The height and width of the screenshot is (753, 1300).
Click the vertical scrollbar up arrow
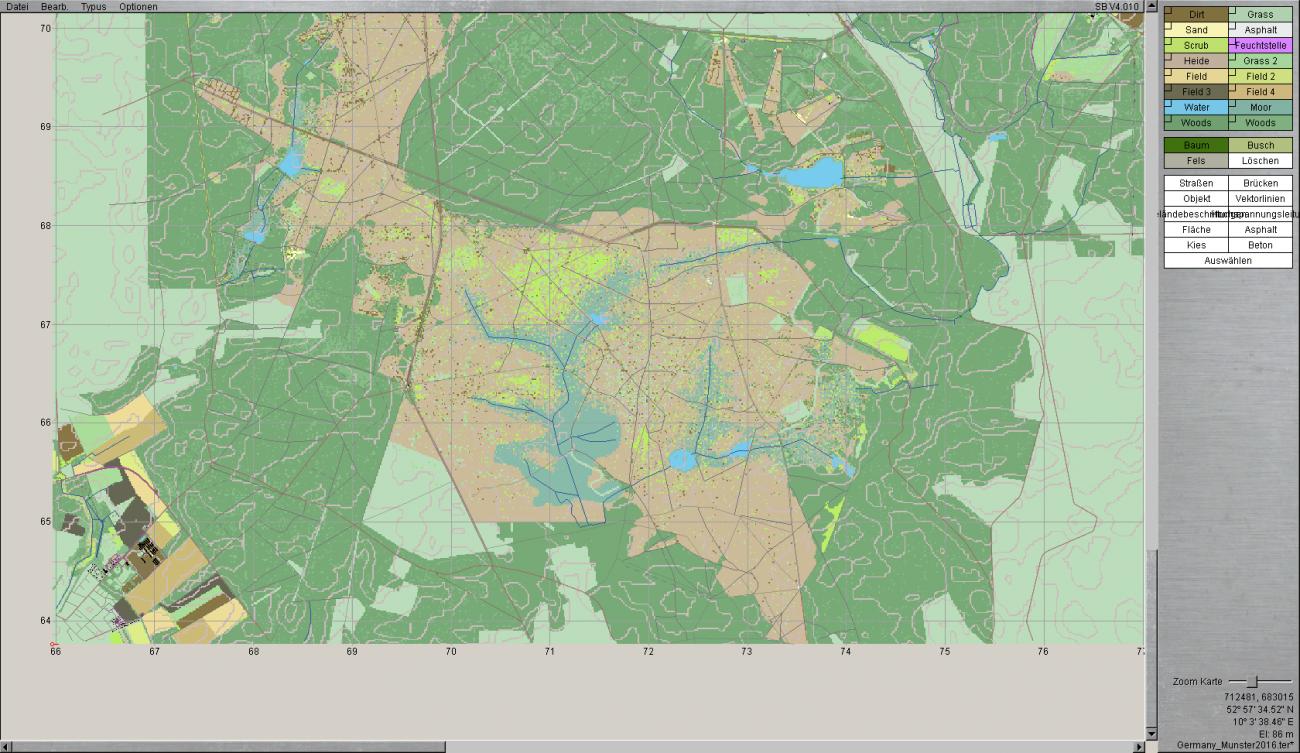point(1151,7)
